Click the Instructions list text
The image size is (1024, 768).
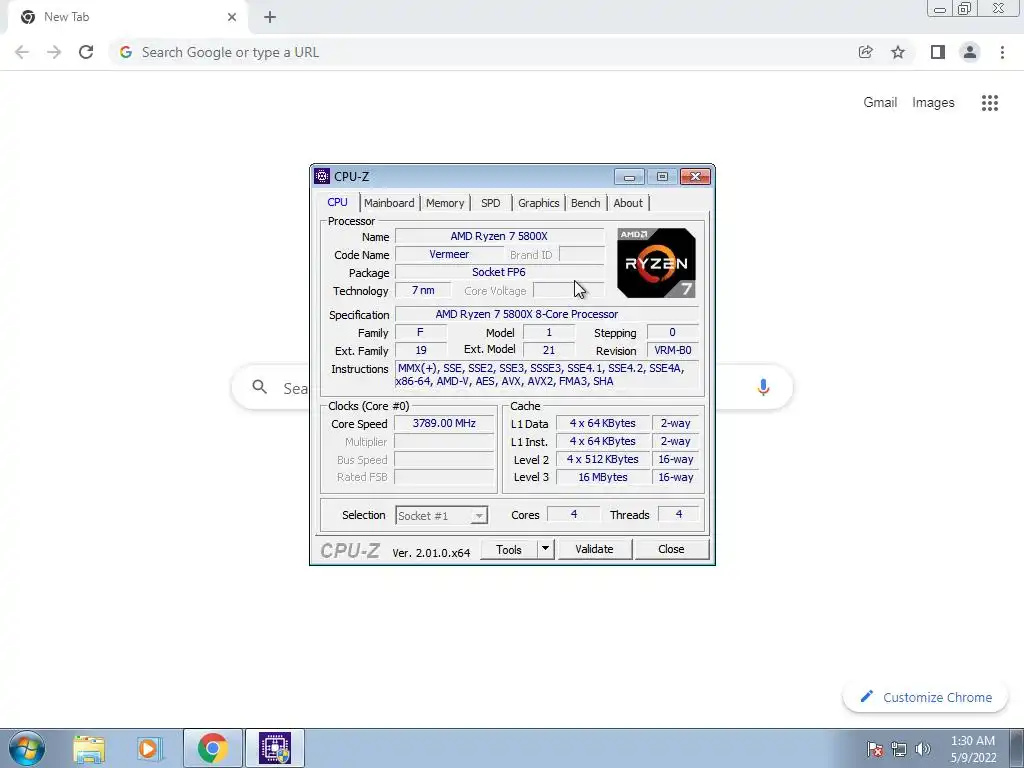[547, 375]
